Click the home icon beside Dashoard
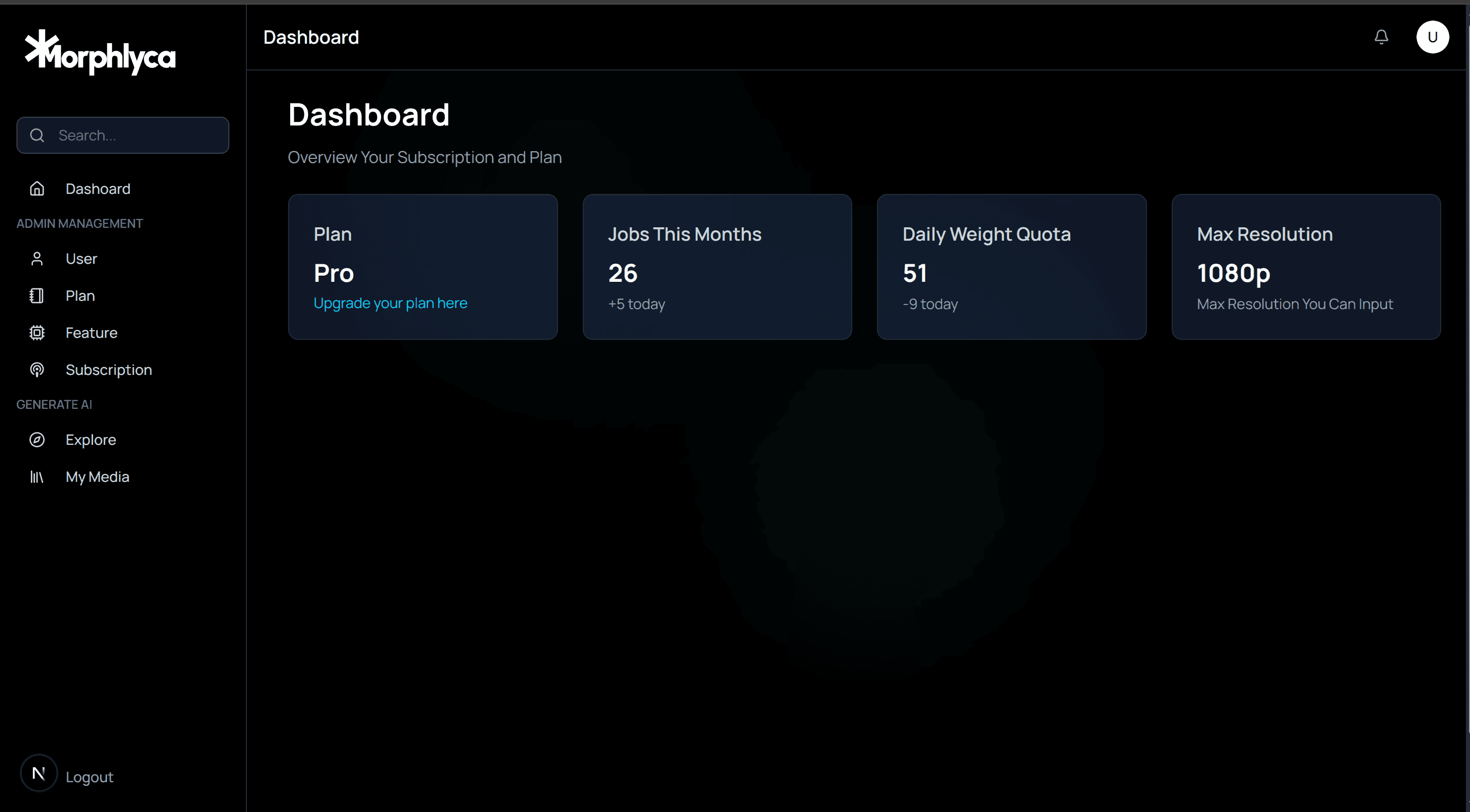The height and width of the screenshot is (812, 1470). pyautogui.click(x=37, y=188)
